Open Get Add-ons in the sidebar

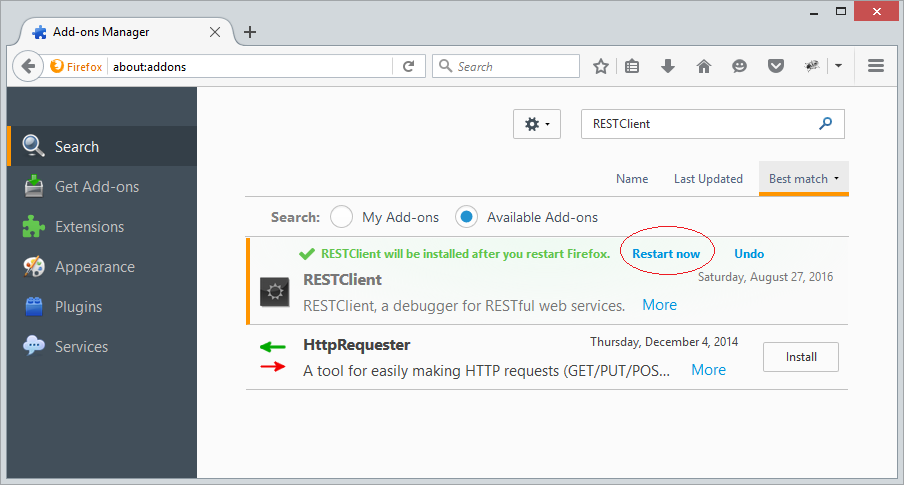point(103,187)
